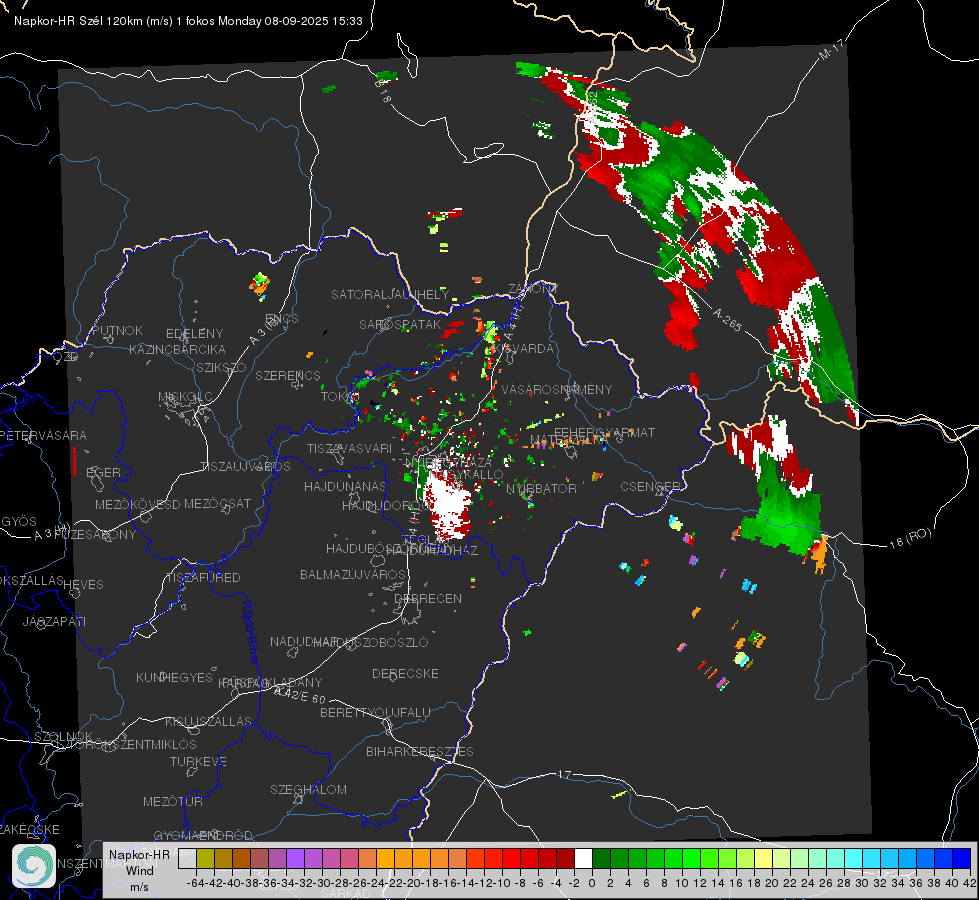The height and width of the screenshot is (900, 979).
Task: Click the PÉTERVÁSÁRA city label
Action: (42, 435)
